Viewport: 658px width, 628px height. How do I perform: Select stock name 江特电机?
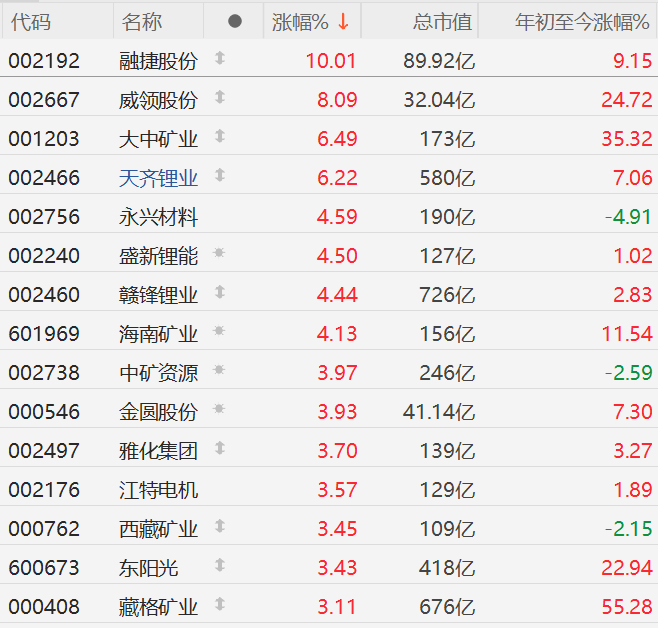point(158,490)
